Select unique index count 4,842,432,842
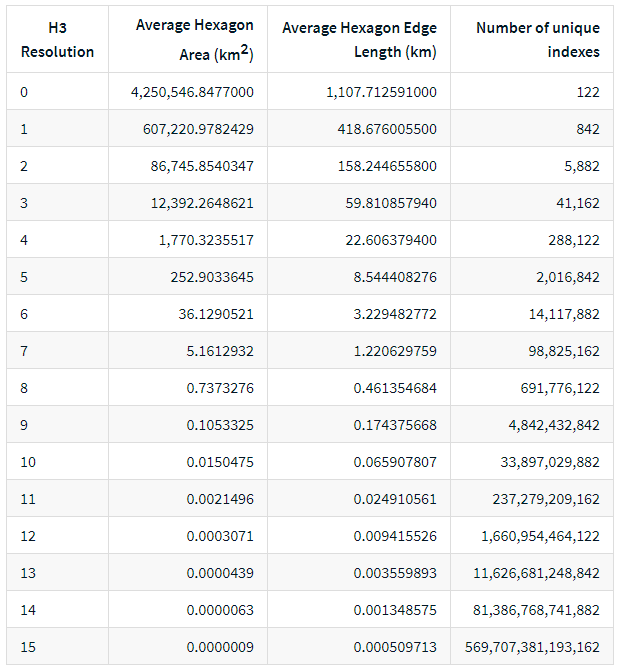Image resolution: width=619 pixels, height=668 pixels. 554,426
